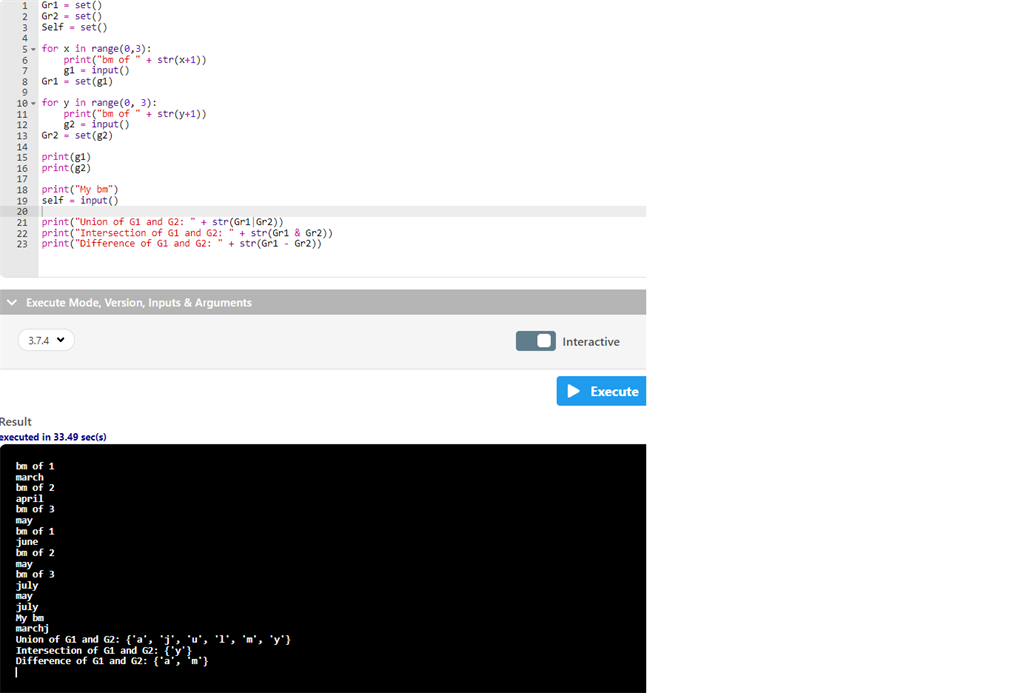Click the terminal output line starting 'Union of G1 and G2:'
The height and width of the screenshot is (693, 1023).
point(153,639)
